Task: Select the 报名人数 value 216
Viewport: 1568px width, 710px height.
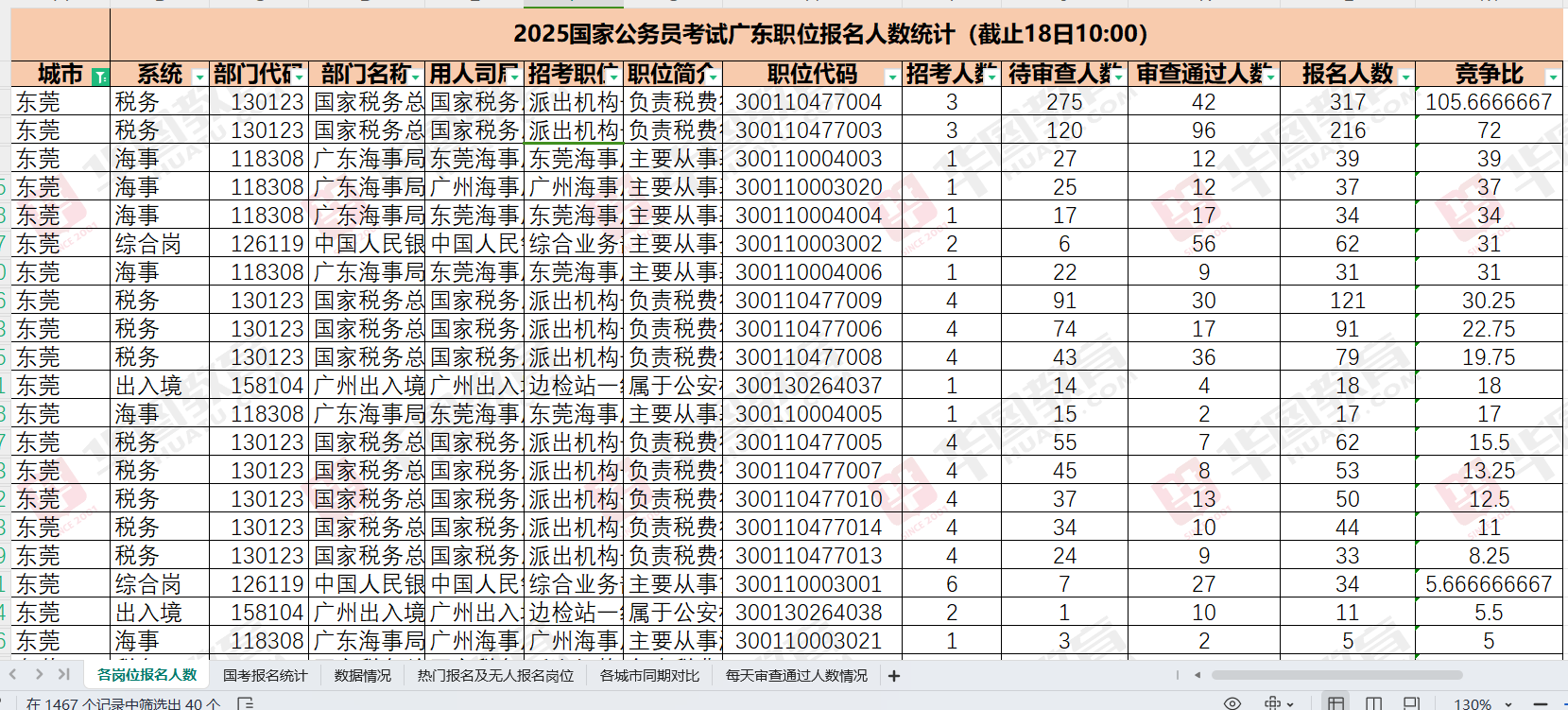Action: 1348,130
